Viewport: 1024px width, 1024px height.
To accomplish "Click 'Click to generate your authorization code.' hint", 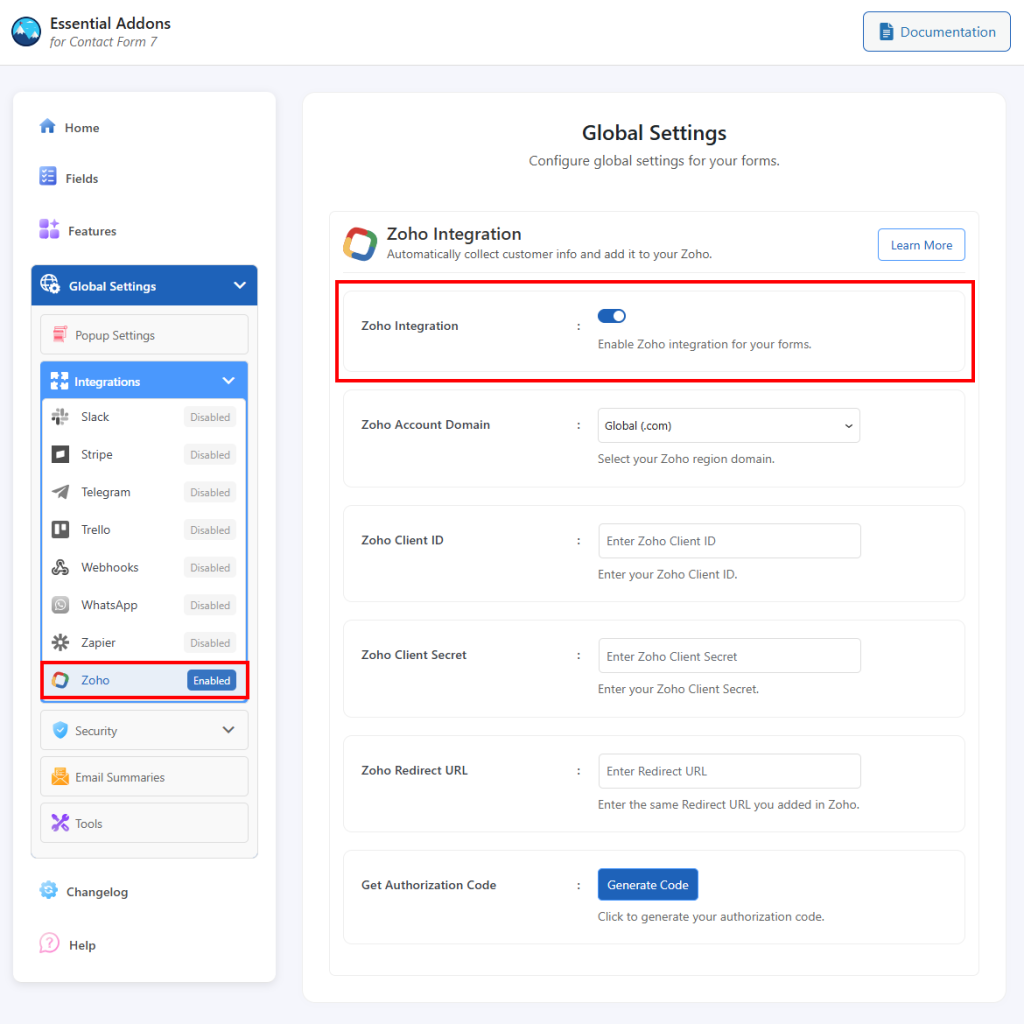I will pyautogui.click(x=711, y=917).
